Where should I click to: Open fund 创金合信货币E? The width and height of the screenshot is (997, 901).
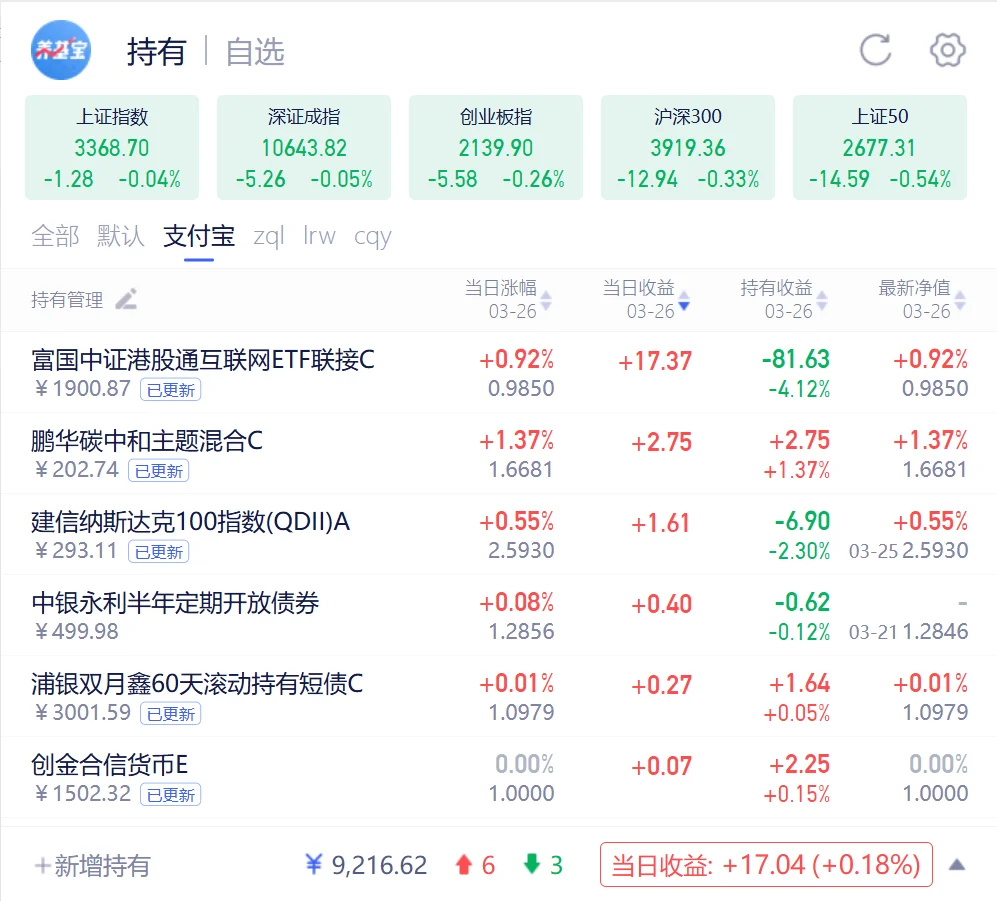(x=109, y=764)
